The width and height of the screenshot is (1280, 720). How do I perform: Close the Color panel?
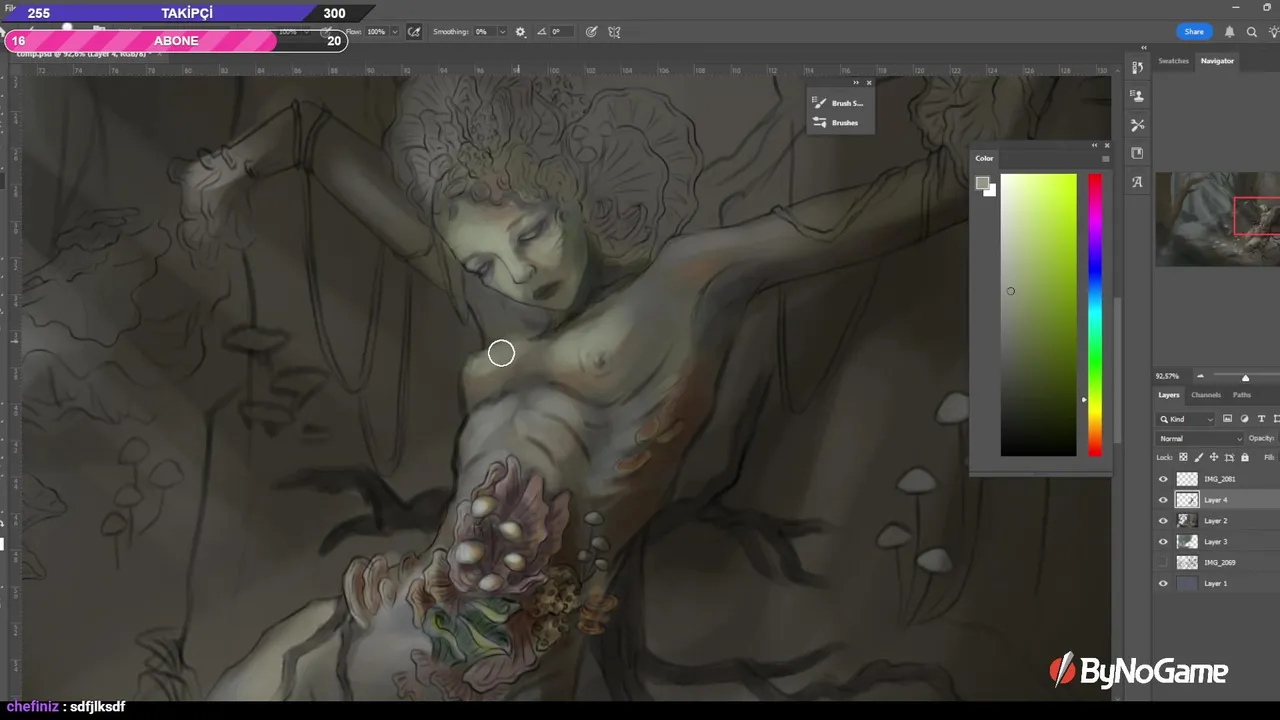1106,145
